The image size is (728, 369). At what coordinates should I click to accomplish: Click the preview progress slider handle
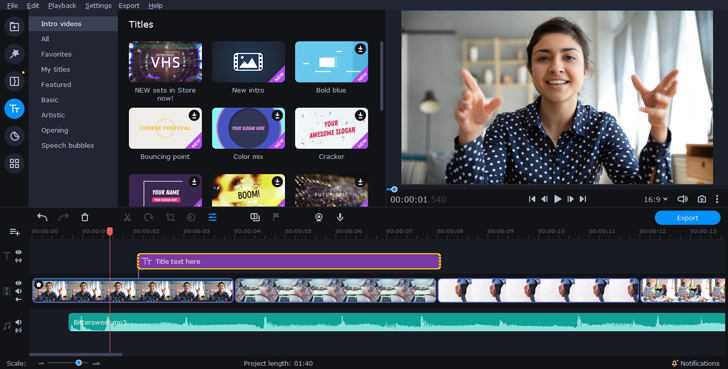[x=394, y=189]
